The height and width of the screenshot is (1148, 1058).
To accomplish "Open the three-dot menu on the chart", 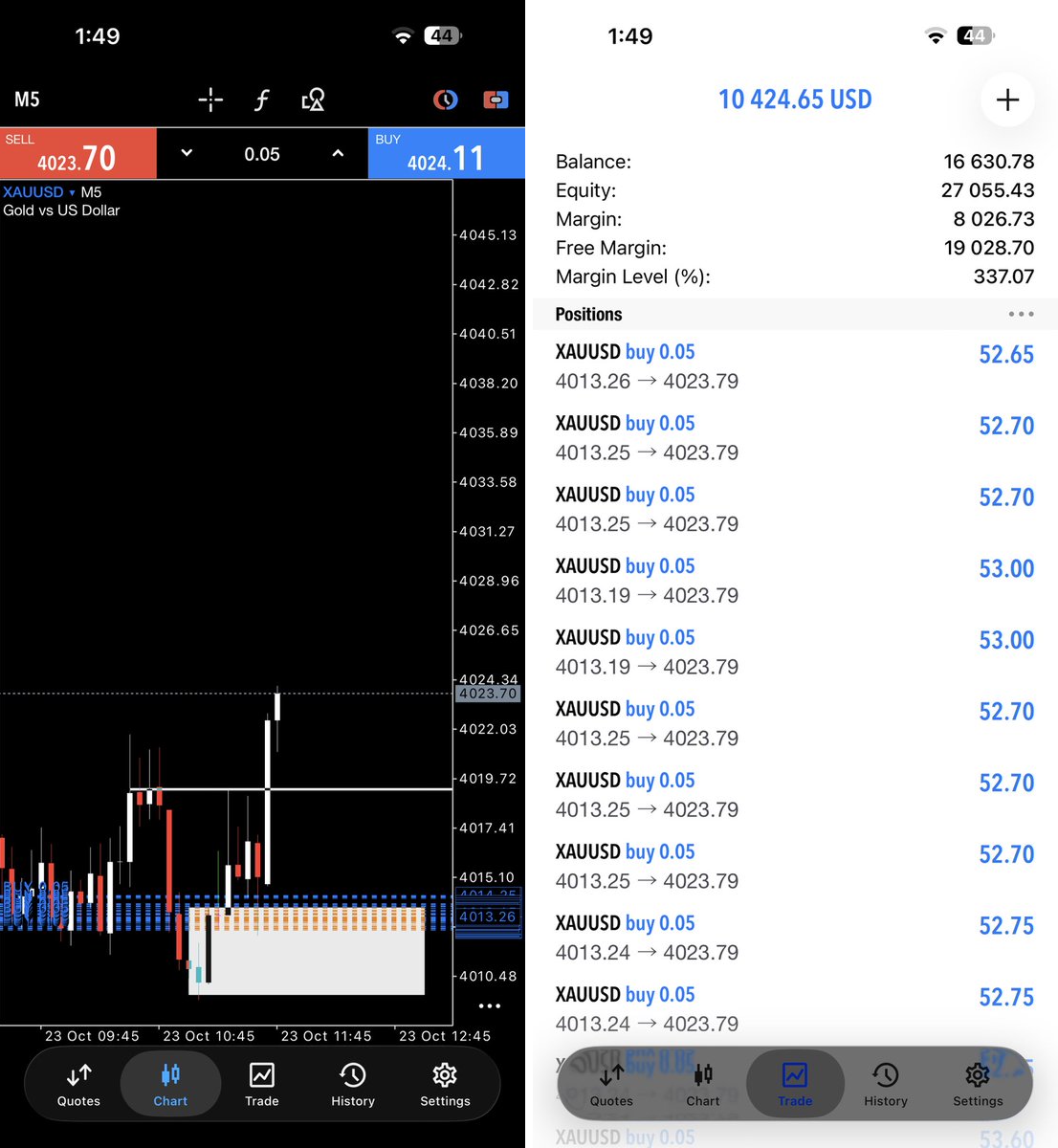I will [490, 1005].
